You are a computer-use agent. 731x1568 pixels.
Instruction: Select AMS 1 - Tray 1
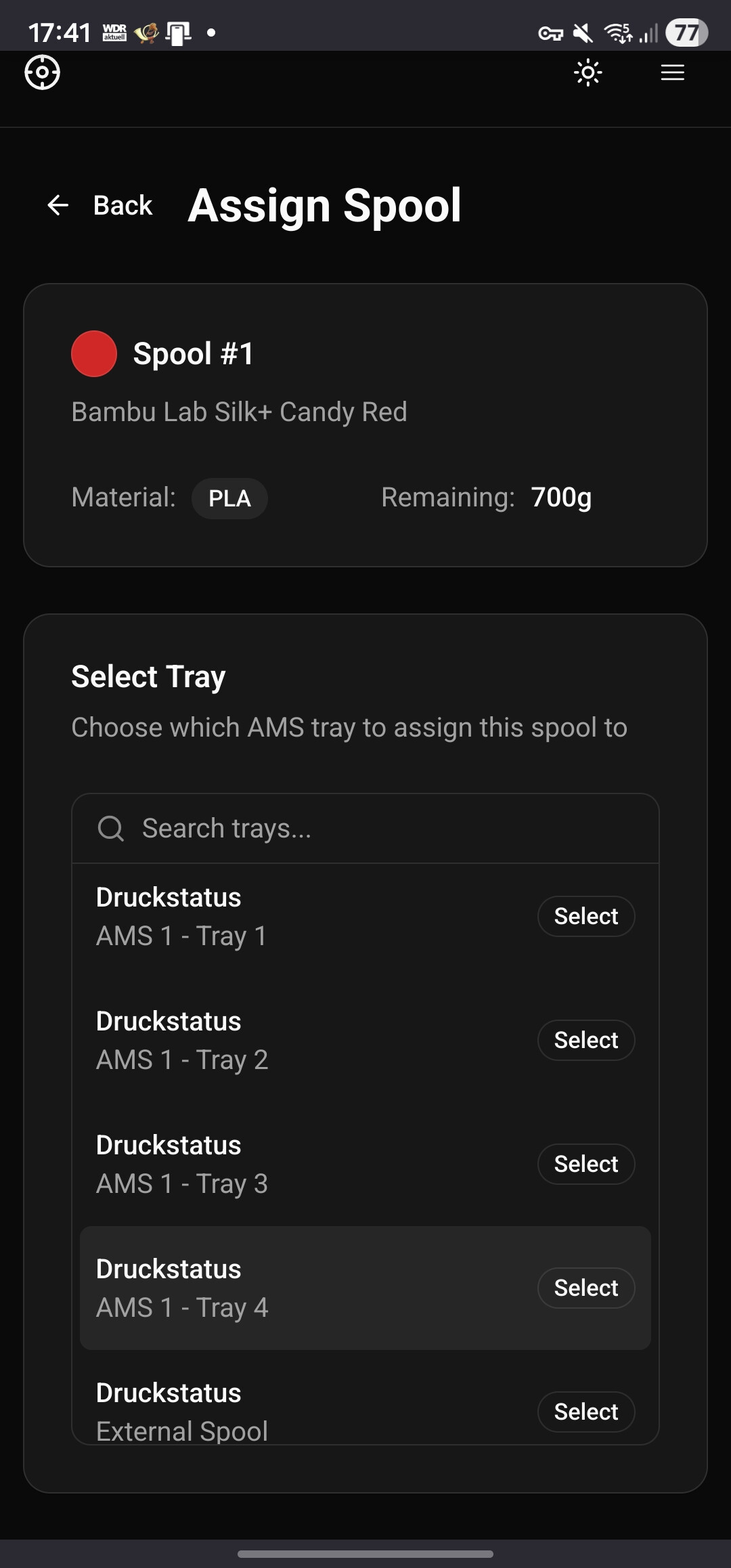pyautogui.click(x=585, y=916)
